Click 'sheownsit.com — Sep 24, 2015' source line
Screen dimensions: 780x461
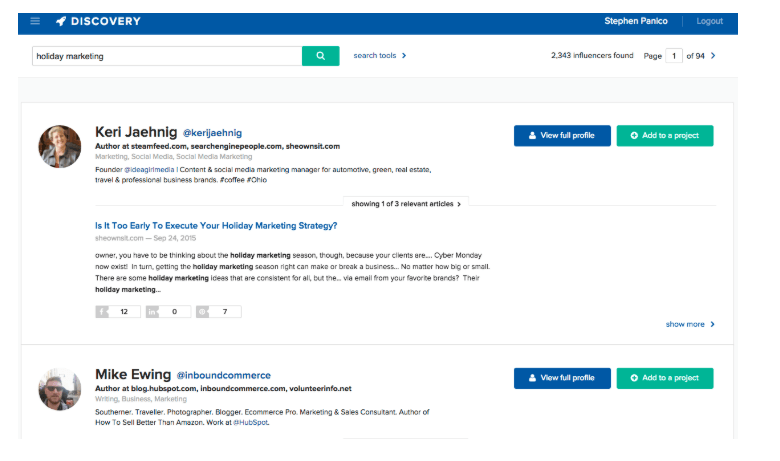[x=145, y=238]
